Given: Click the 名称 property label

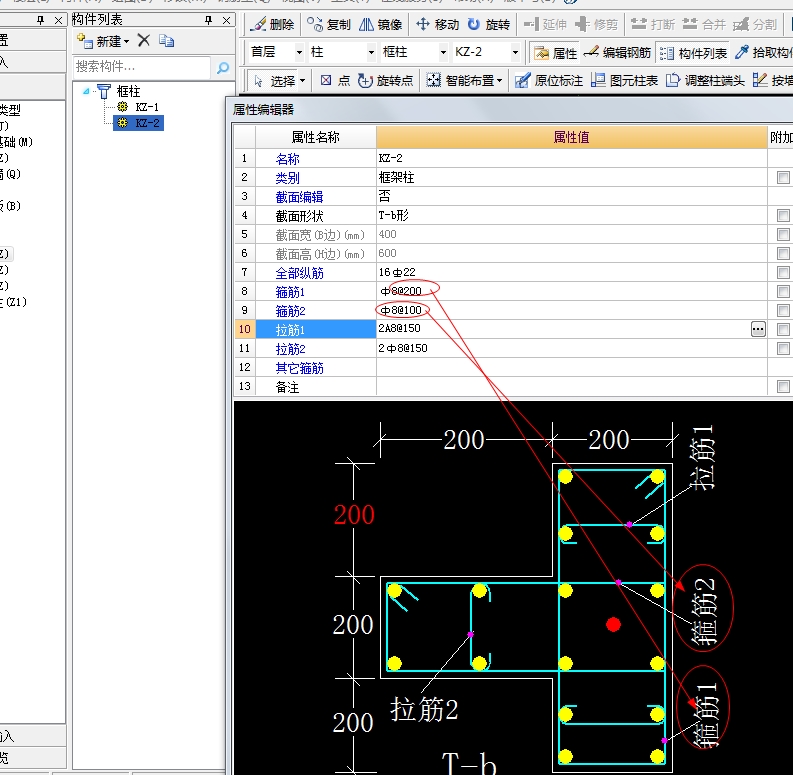Looking at the screenshot, I should point(288,159).
